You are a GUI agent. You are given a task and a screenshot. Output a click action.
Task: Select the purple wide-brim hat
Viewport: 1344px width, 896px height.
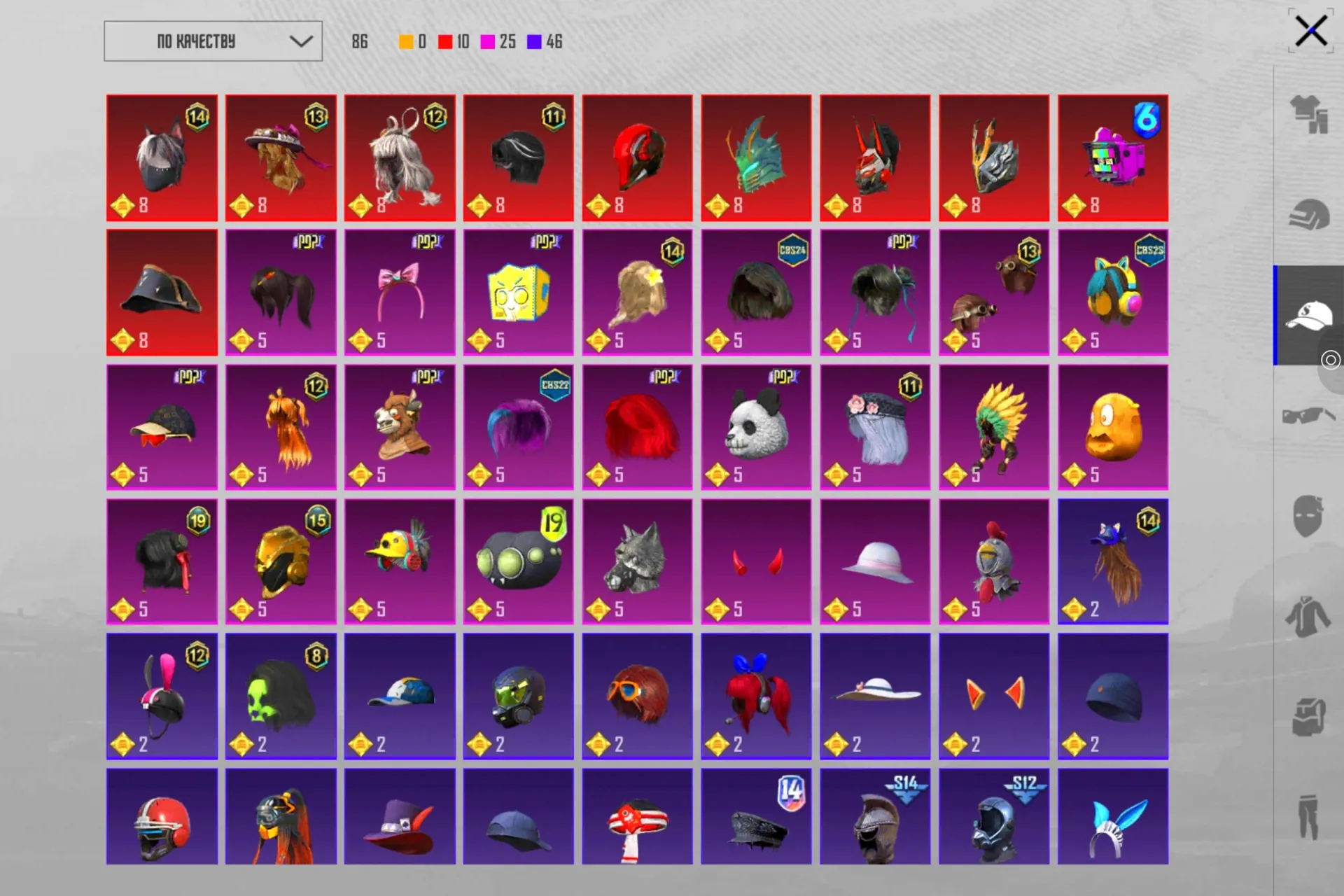400,816
